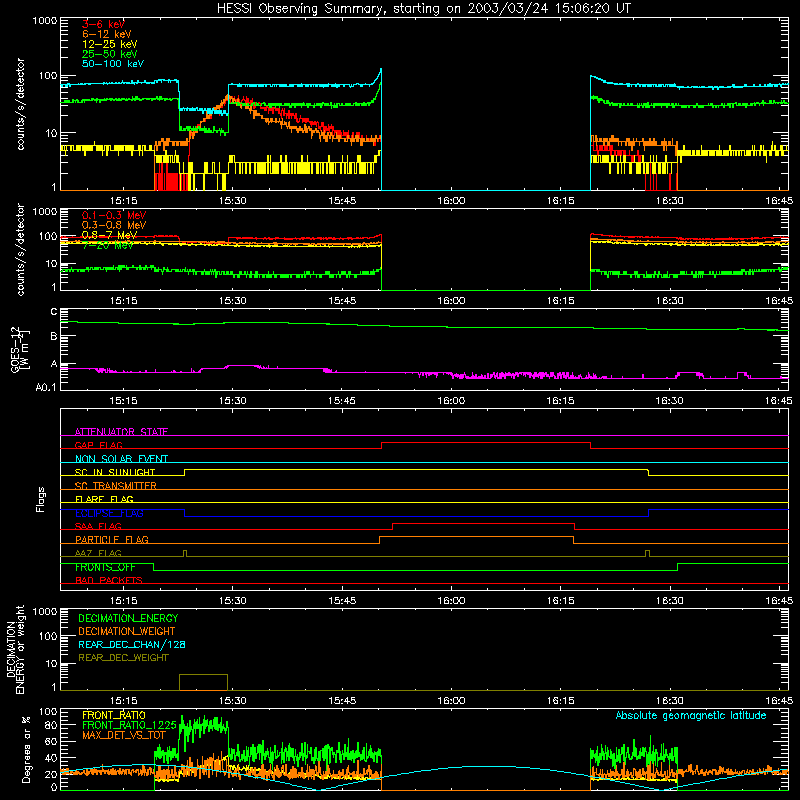Viewport: 800px width, 800px height.
Task: Pick the FLARE_FLAG label
Action: pyautogui.click(x=104, y=499)
